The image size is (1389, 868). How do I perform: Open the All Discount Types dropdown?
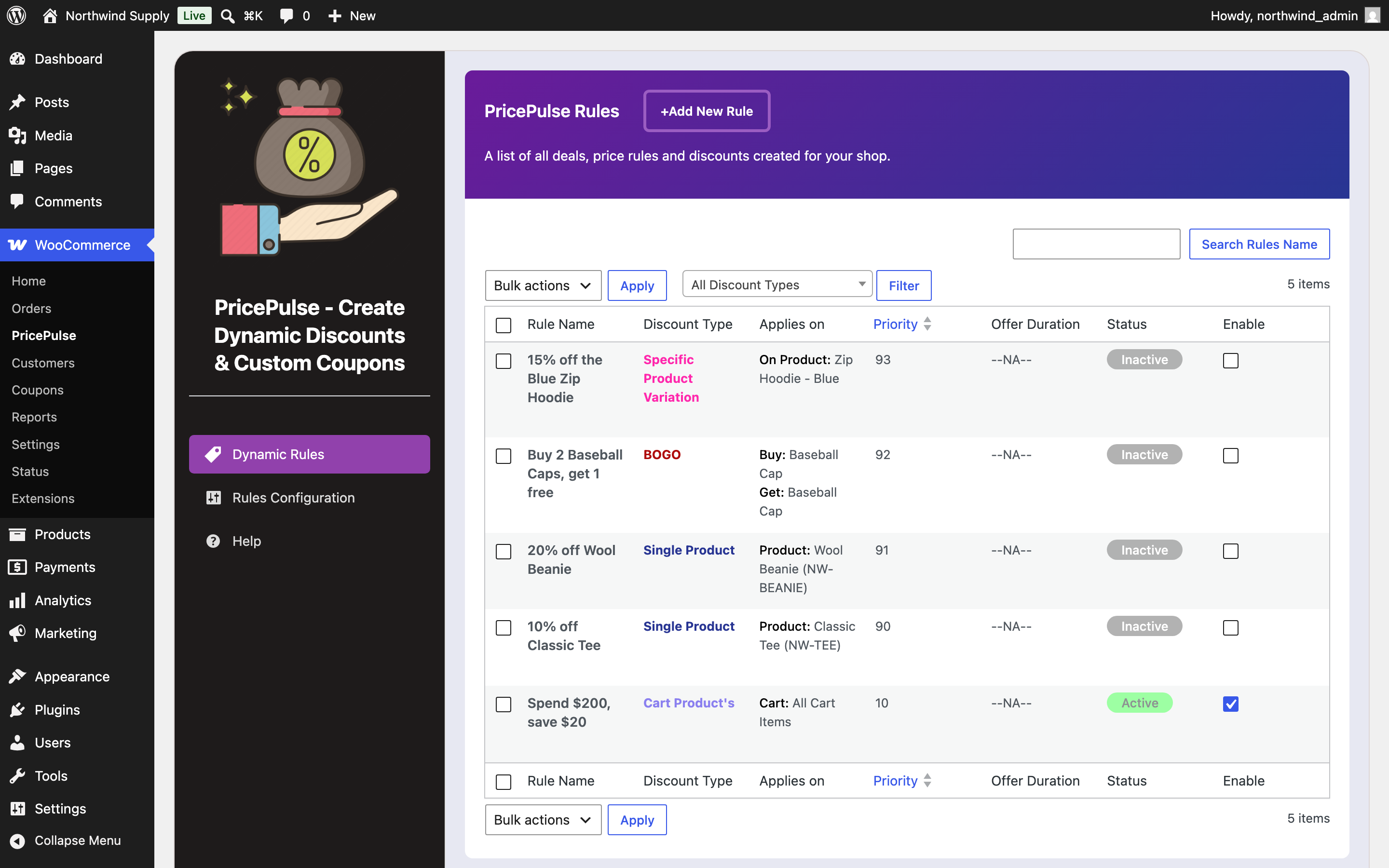[777, 284]
